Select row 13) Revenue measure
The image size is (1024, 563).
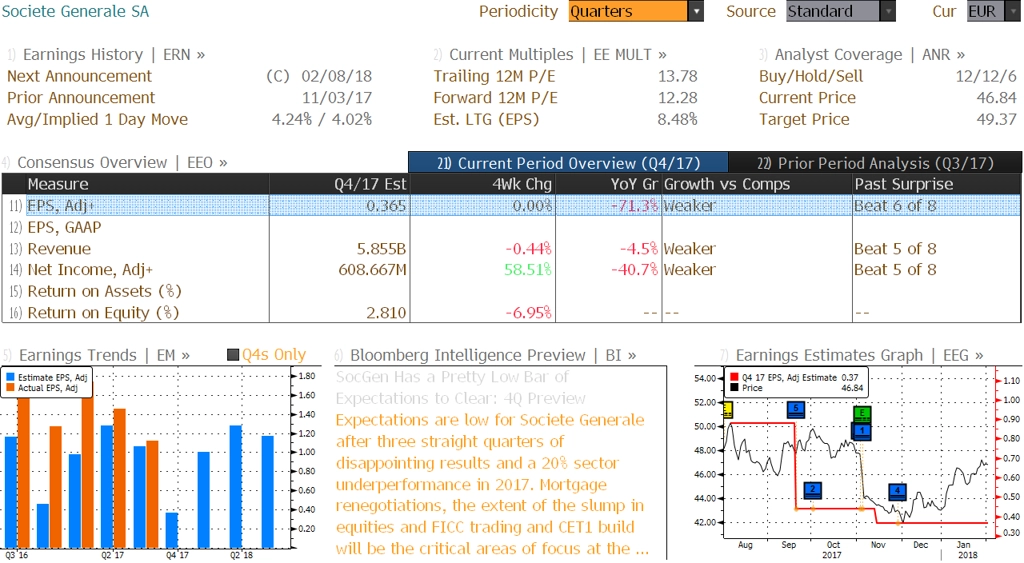pyautogui.click(x=511, y=249)
